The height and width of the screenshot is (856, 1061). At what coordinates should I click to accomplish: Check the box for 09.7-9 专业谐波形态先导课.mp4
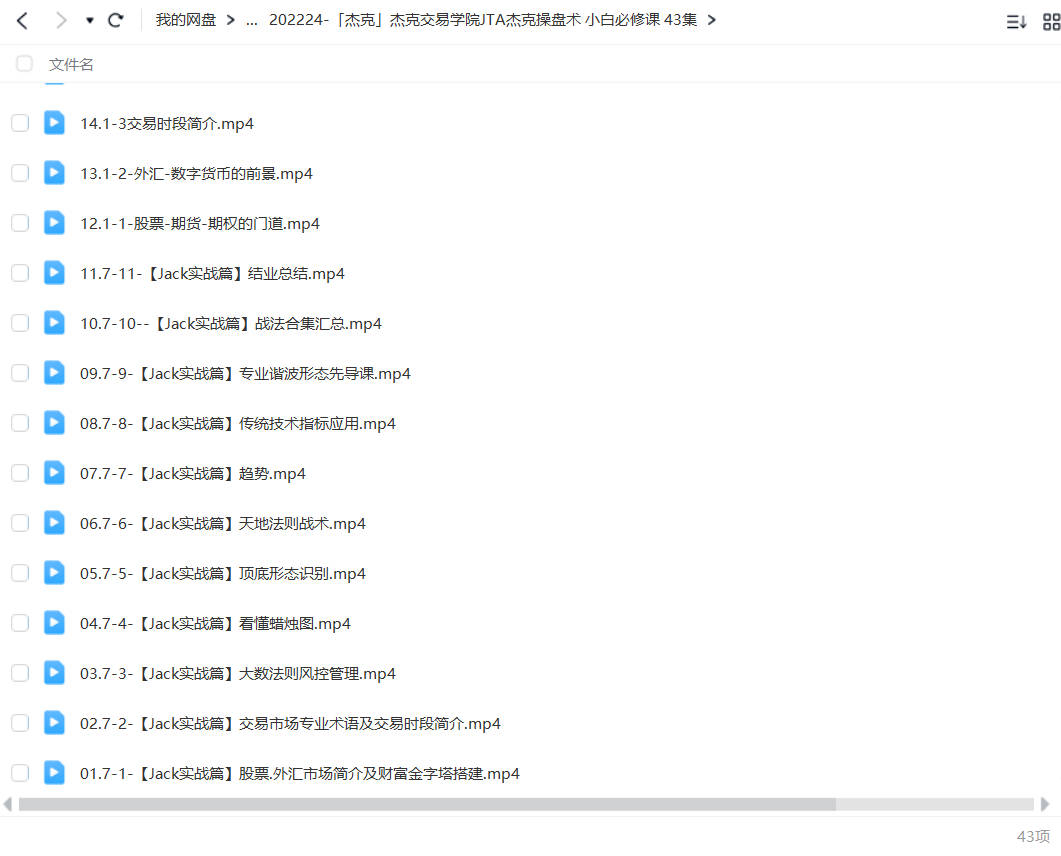(20, 374)
